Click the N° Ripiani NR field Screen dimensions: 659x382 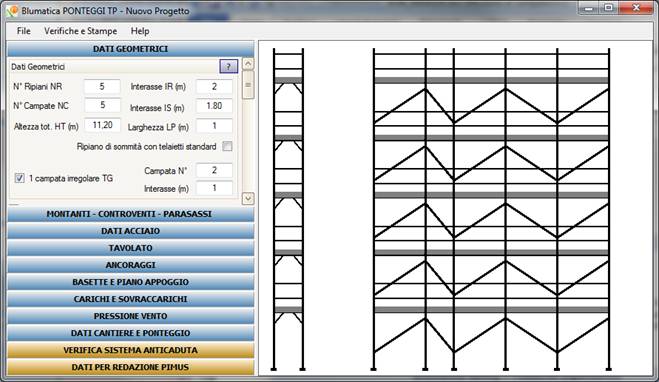102,87
